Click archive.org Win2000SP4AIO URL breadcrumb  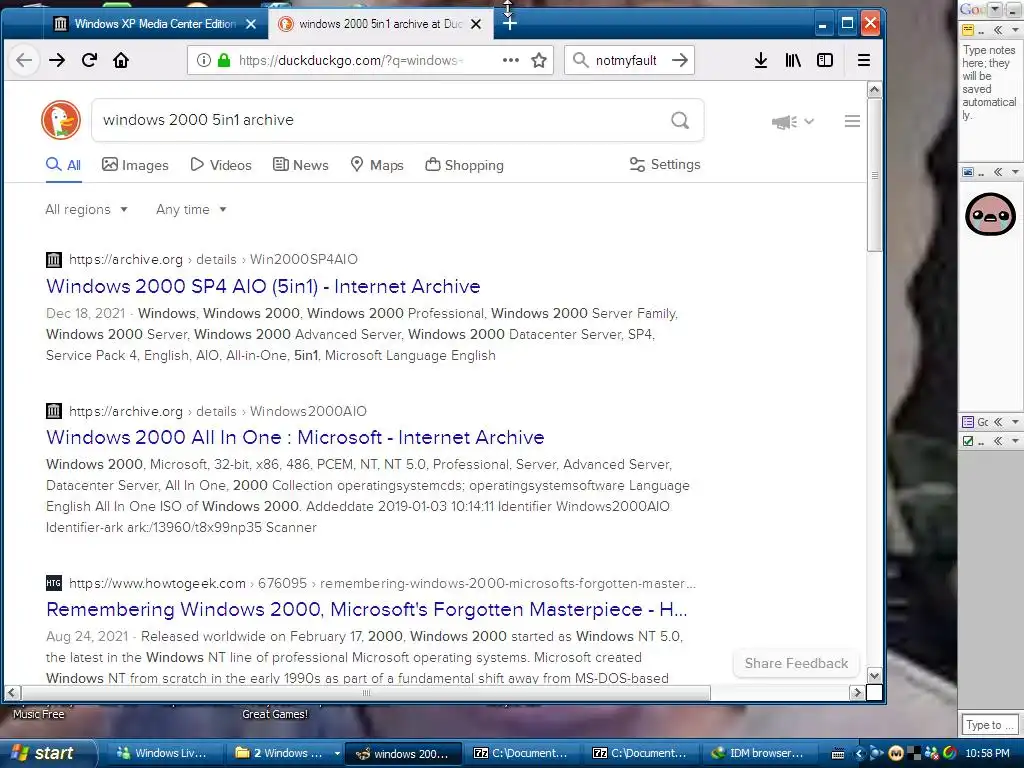pos(213,259)
